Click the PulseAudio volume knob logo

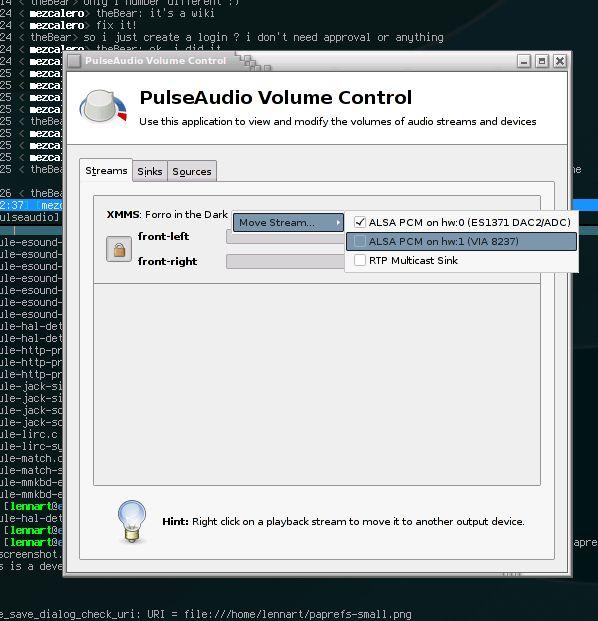(x=103, y=106)
